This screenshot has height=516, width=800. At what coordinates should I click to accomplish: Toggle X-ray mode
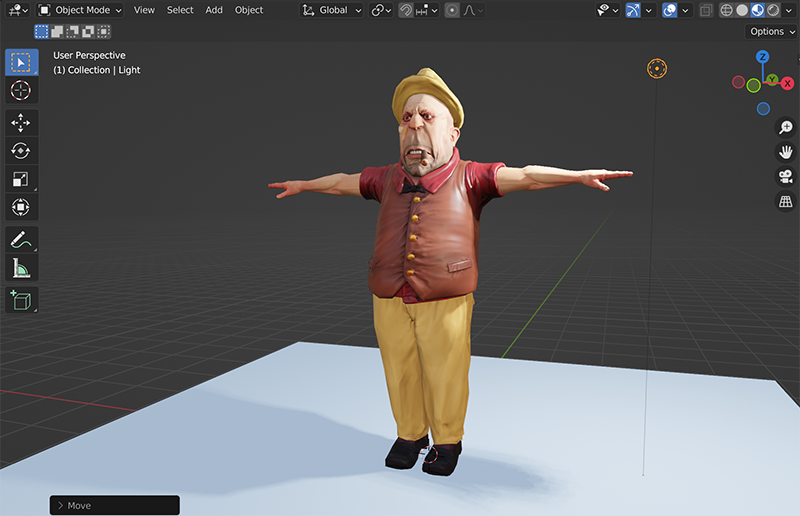point(706,10)
